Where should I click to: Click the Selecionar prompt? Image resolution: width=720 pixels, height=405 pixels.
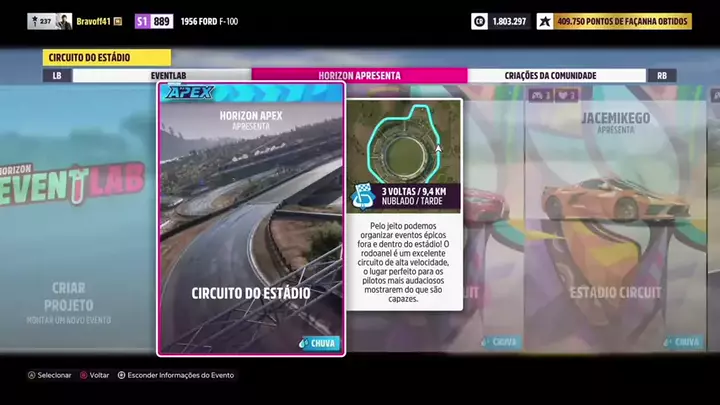click(x=49, y=375)
